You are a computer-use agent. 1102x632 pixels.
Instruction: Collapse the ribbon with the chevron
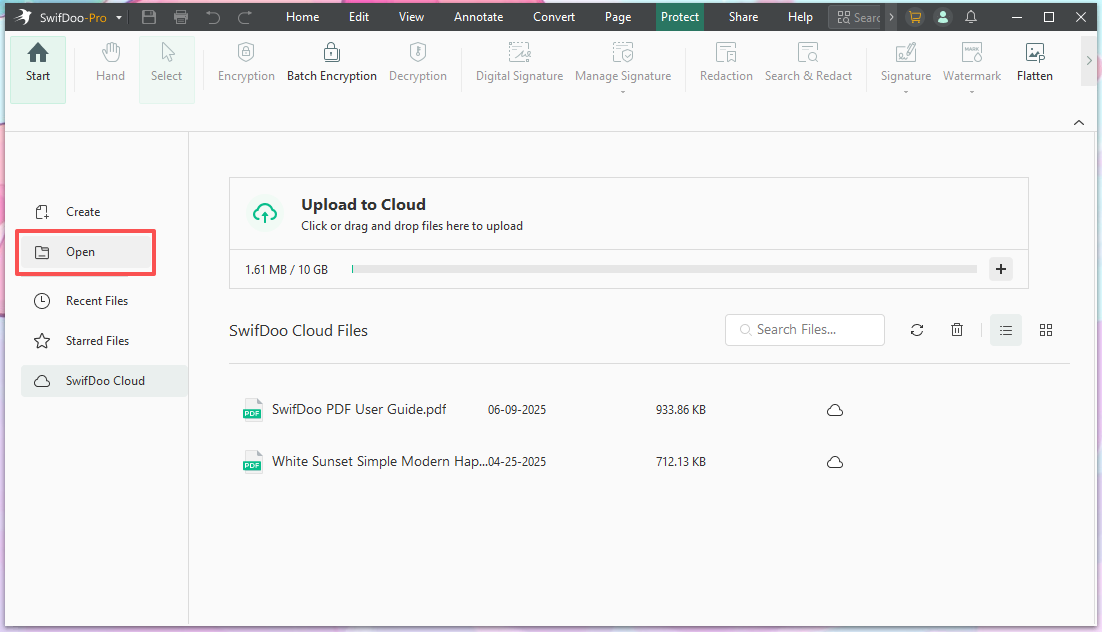click(1079, 122)
